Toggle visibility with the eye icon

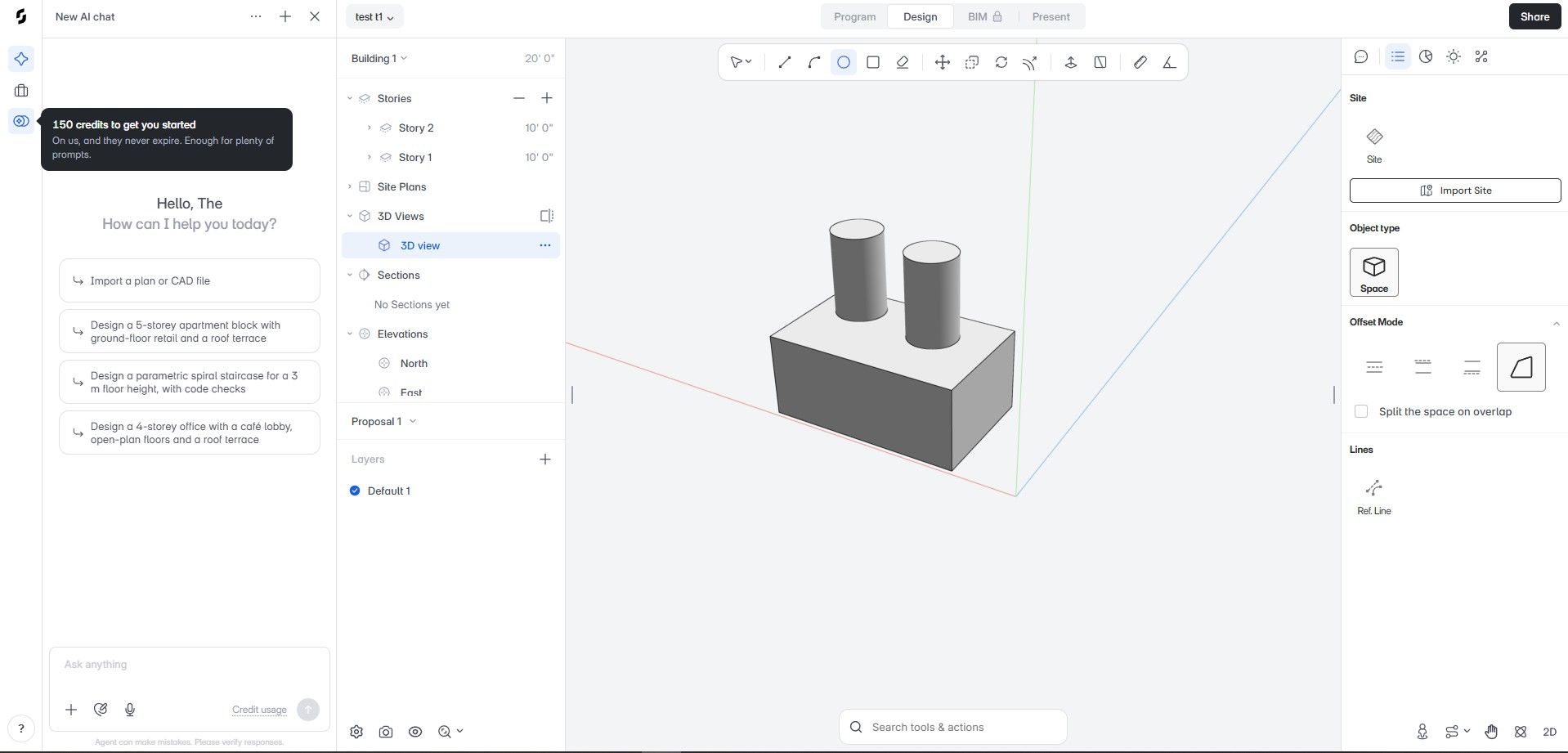pos(415,732)
